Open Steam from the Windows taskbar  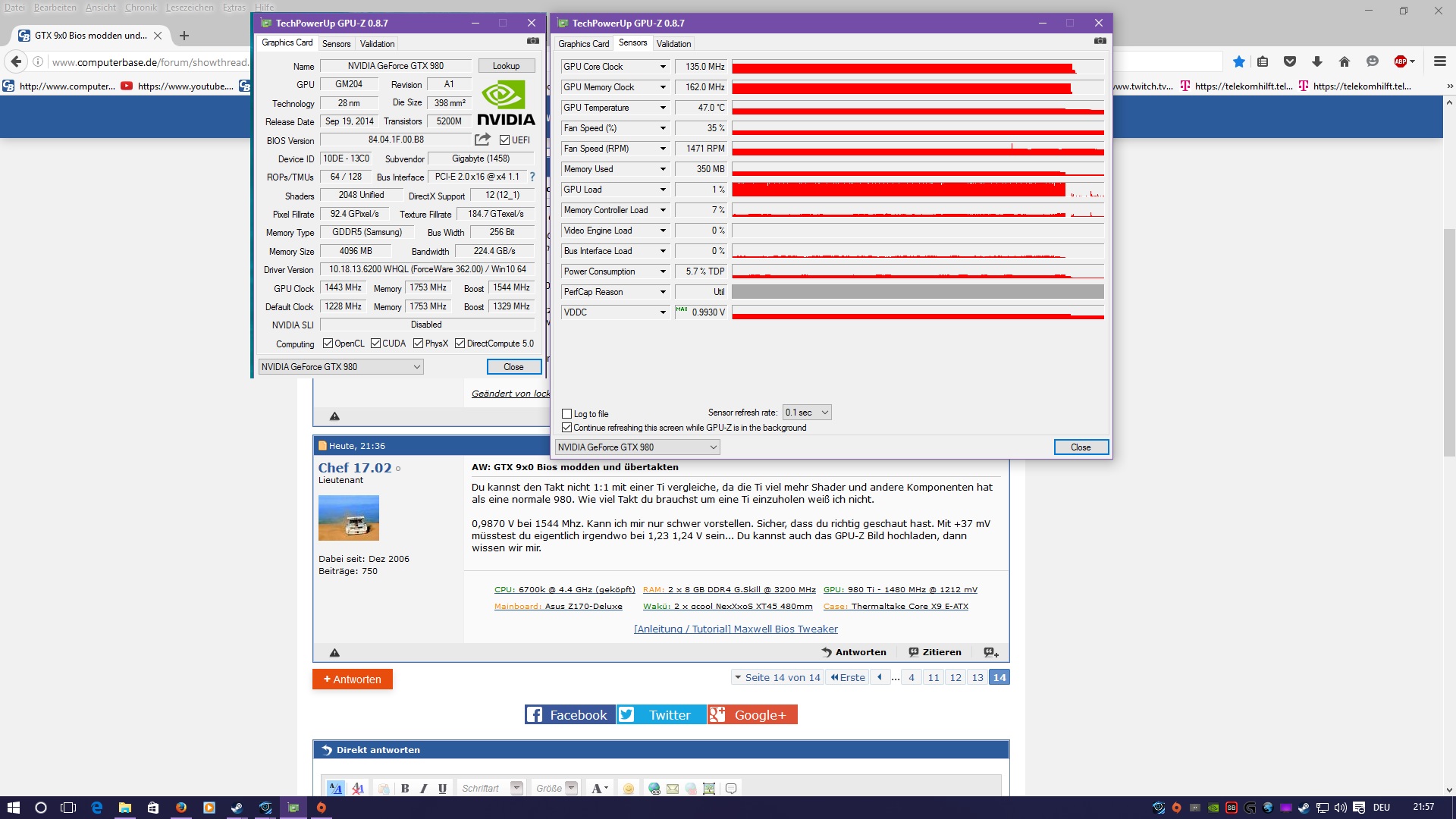(237, 808)
